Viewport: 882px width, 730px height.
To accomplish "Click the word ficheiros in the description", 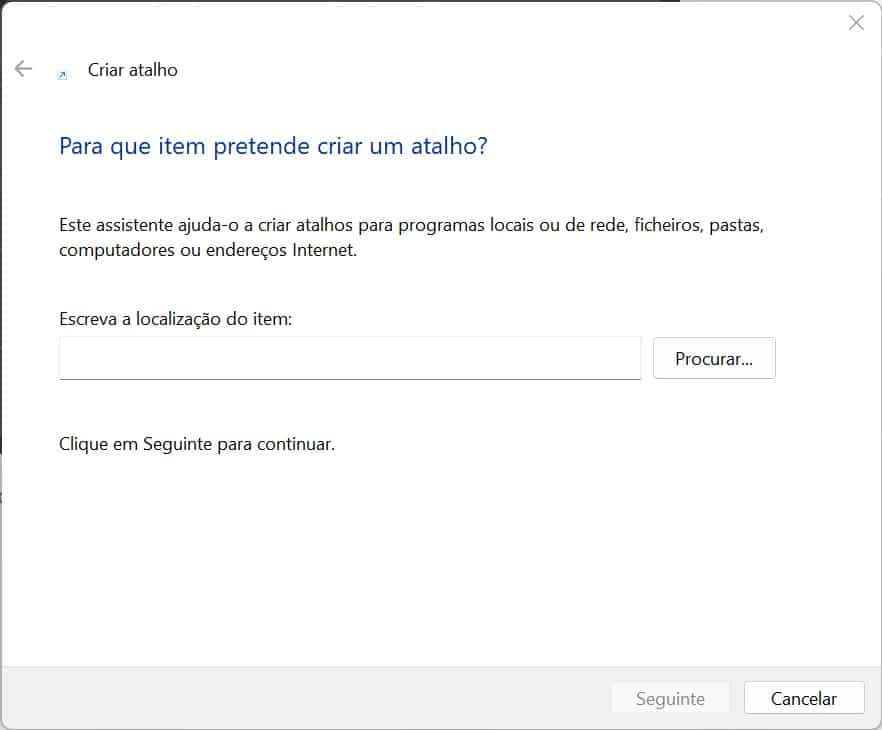I will point(666,225).
